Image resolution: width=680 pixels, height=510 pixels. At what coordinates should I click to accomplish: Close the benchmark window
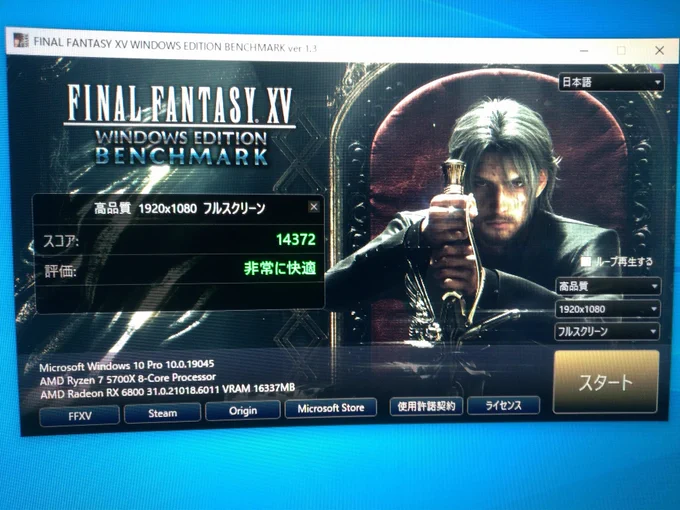click(660, 50)
